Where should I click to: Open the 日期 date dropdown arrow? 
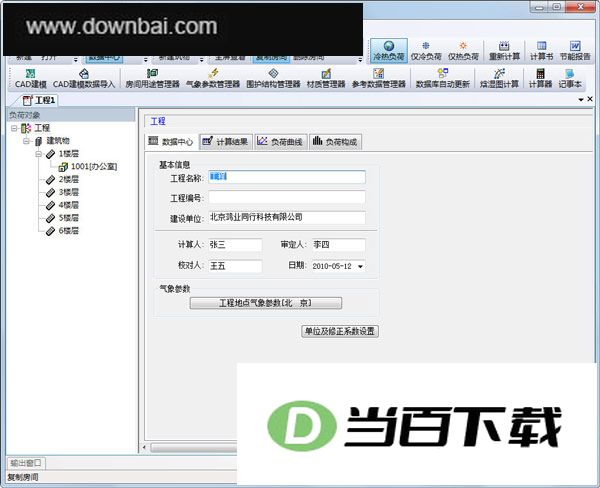(360, 266)
